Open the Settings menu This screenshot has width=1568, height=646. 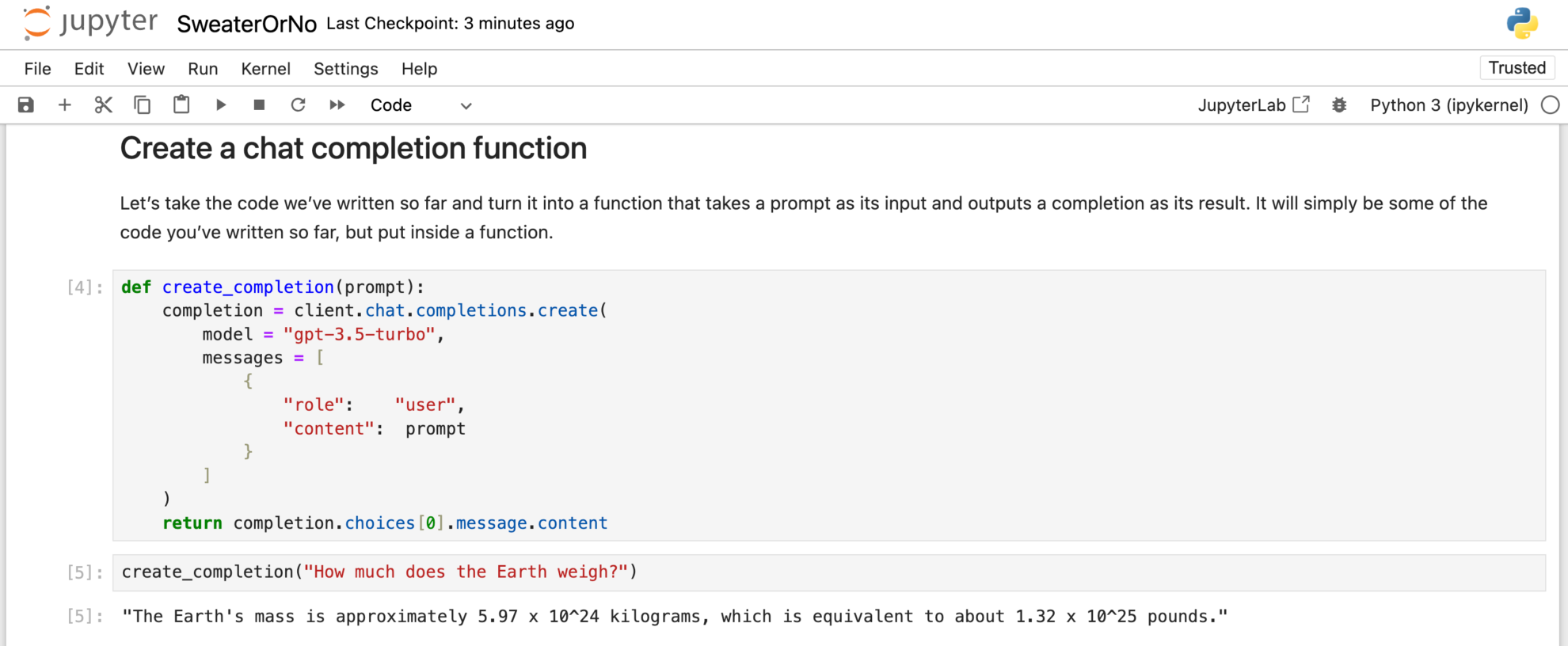pyautogui.click(x=345, y=69)
